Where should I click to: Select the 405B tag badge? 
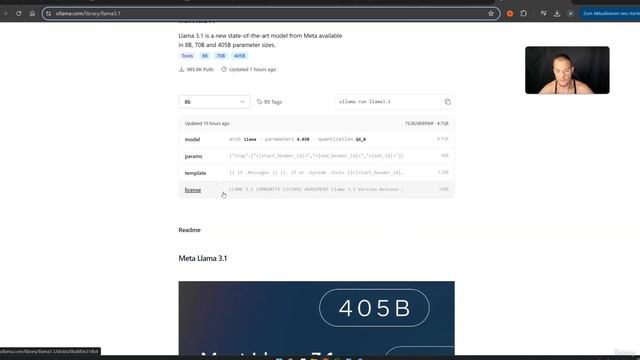click(x=240, y=56)
